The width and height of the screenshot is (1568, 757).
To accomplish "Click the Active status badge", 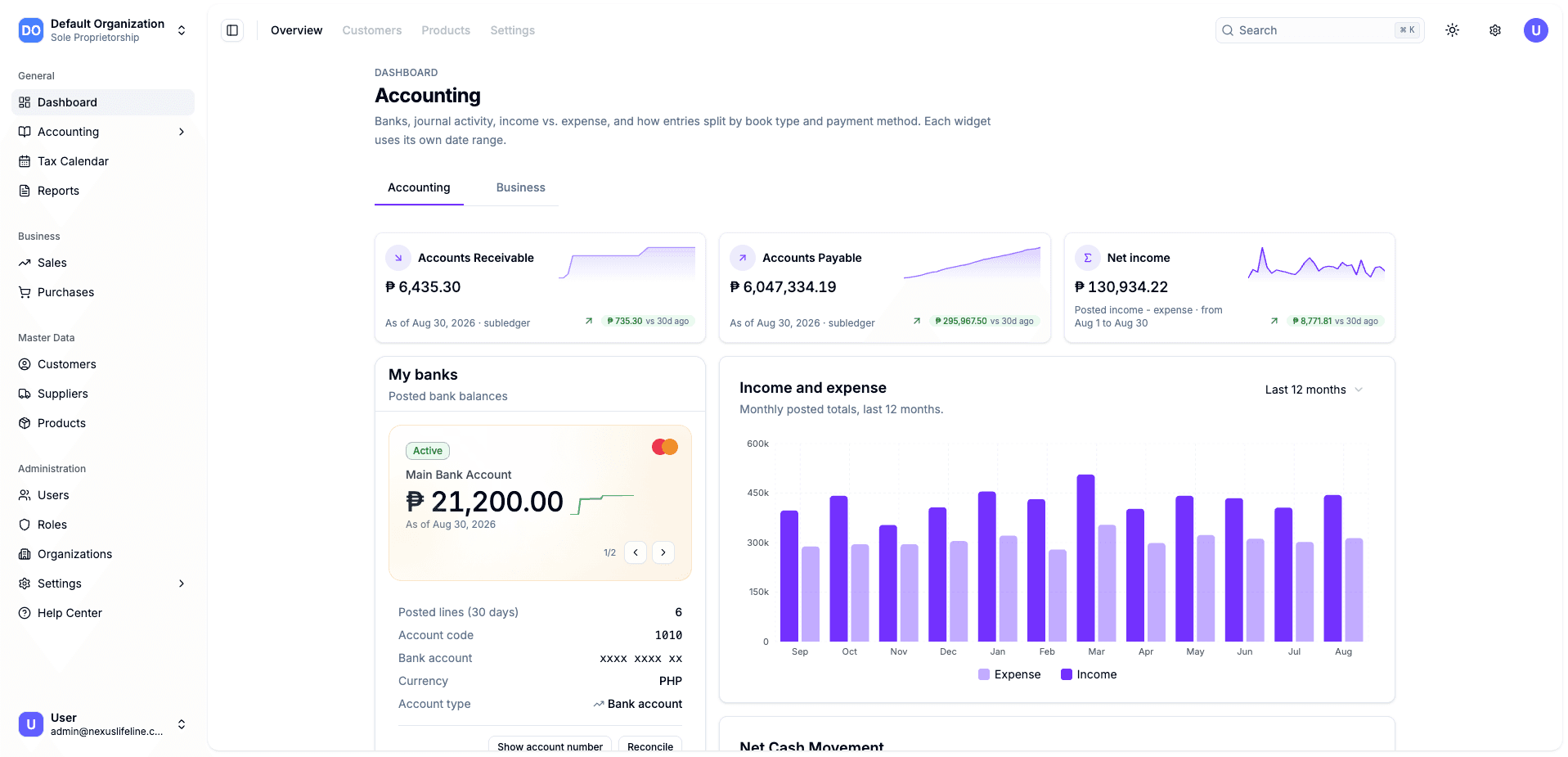I will coord(428,451).
